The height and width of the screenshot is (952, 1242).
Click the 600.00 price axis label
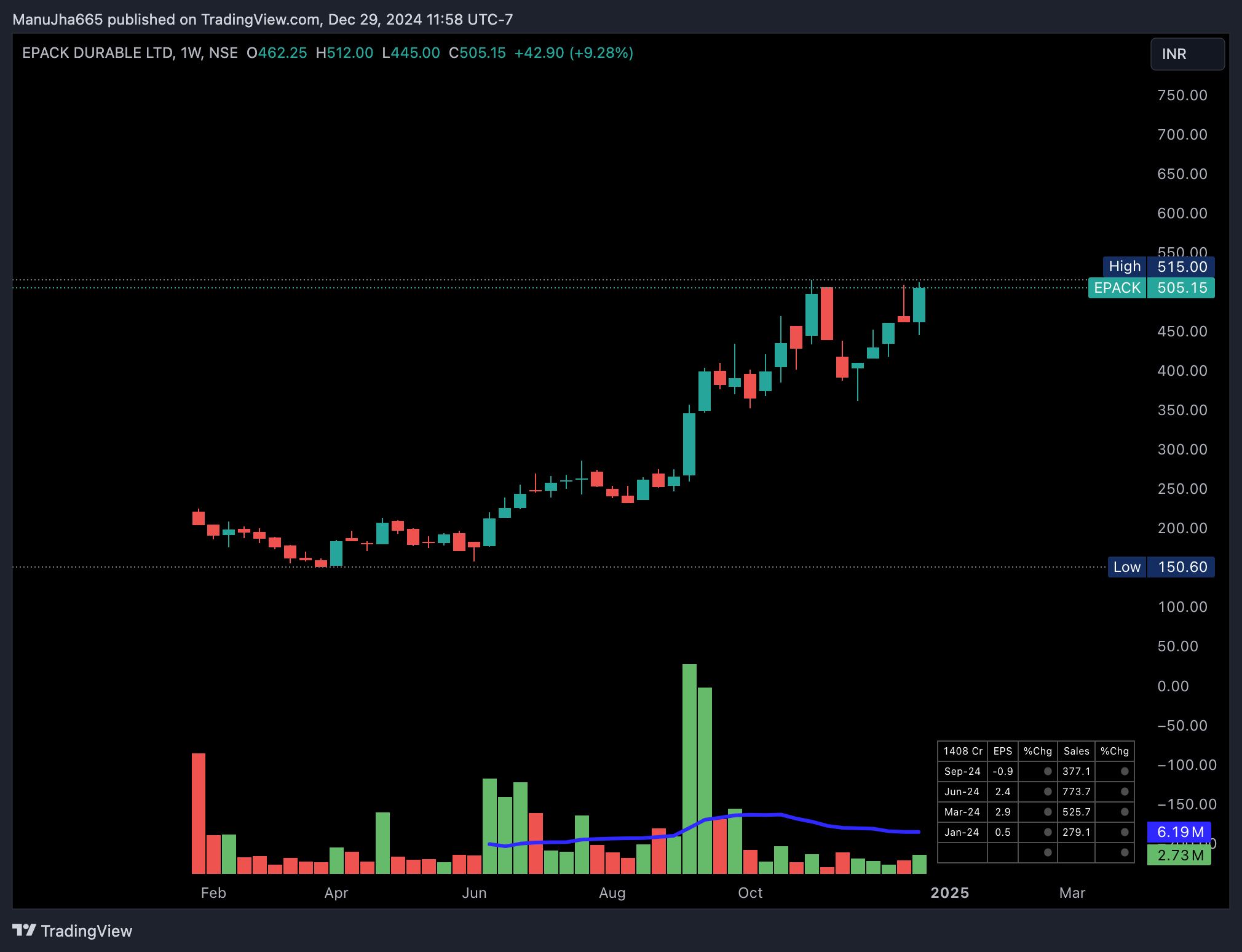click(1182, 213)
